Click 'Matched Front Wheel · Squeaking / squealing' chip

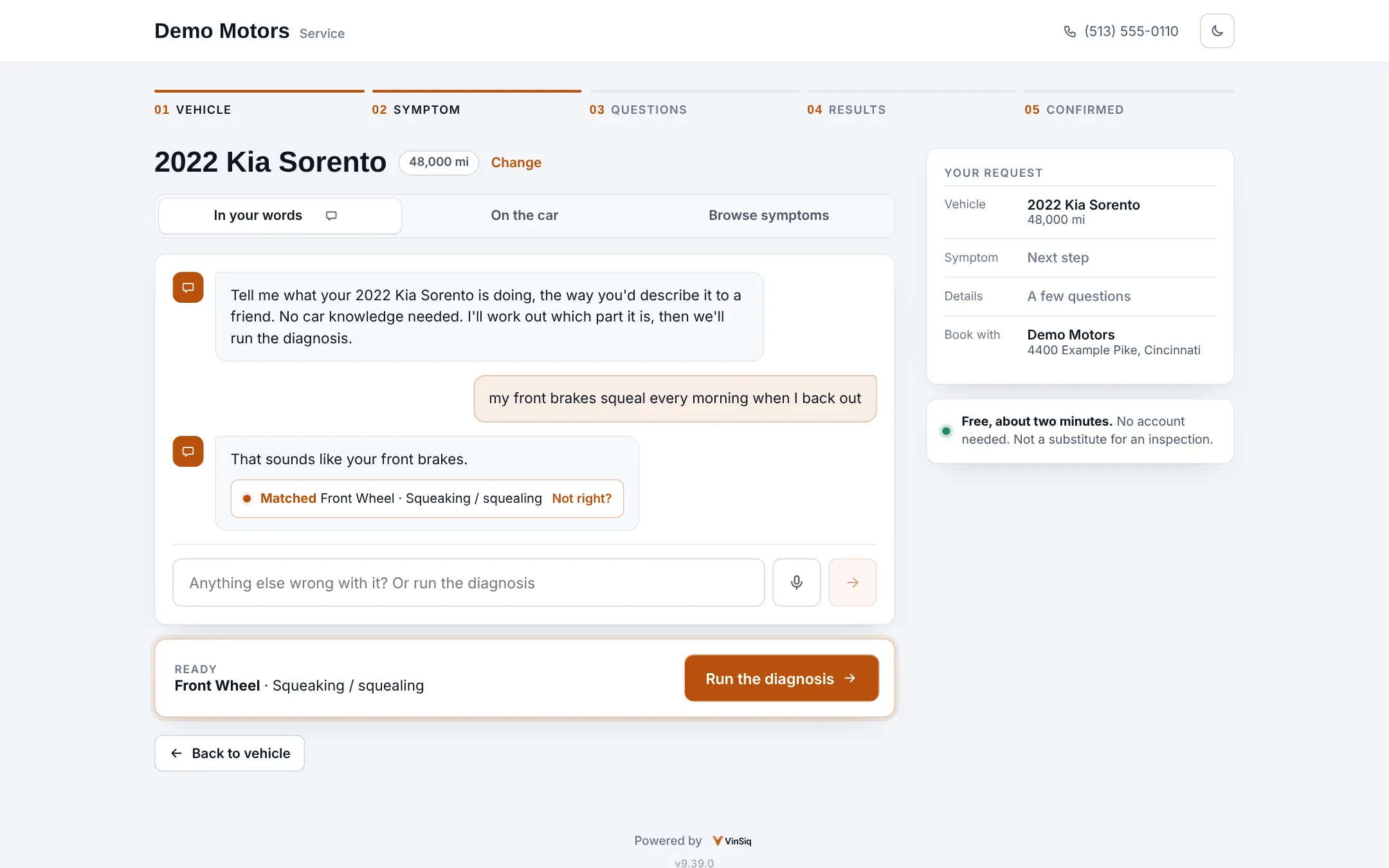tap(427, 498)
